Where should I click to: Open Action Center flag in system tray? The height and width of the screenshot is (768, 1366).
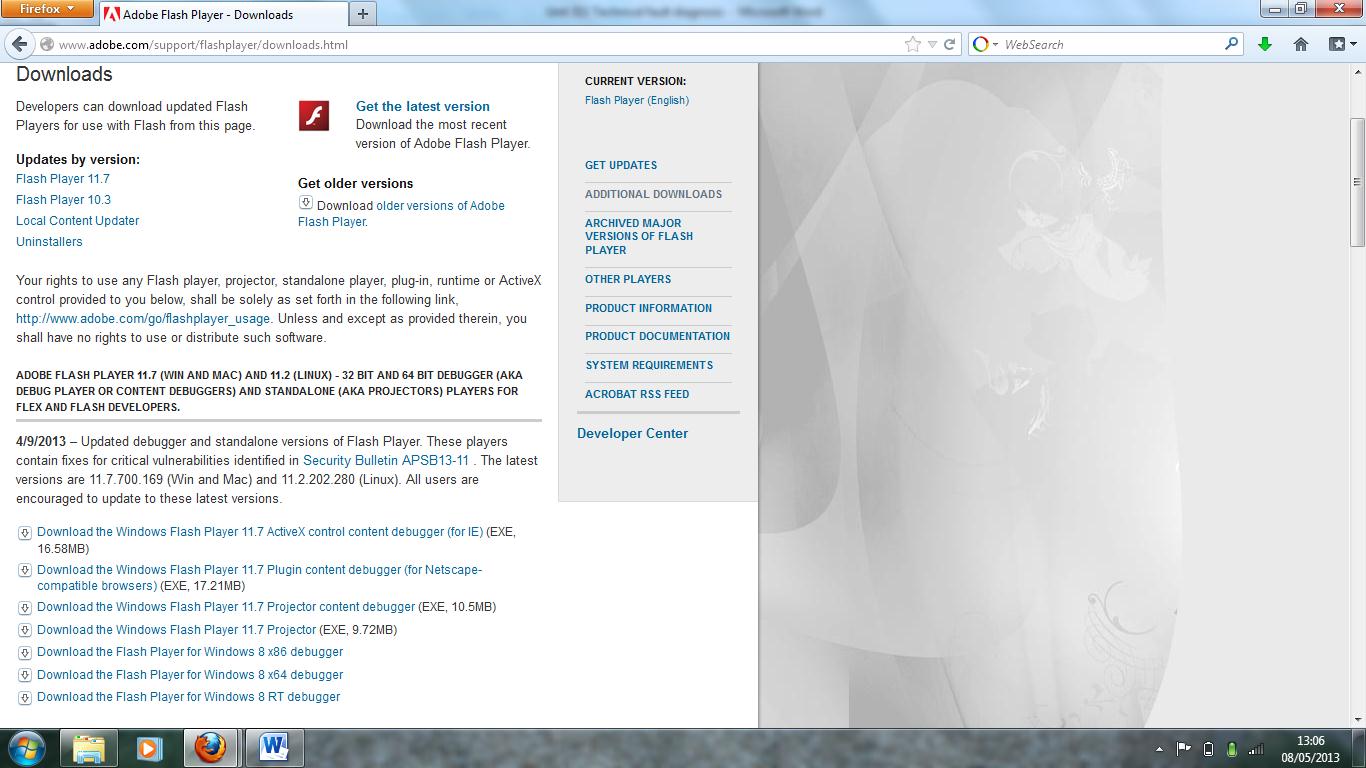(1183, 749)
